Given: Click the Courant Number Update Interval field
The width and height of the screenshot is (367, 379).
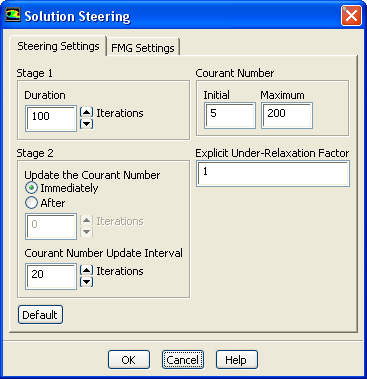Looking at the screenshot, I should click(x=51, y=276).
